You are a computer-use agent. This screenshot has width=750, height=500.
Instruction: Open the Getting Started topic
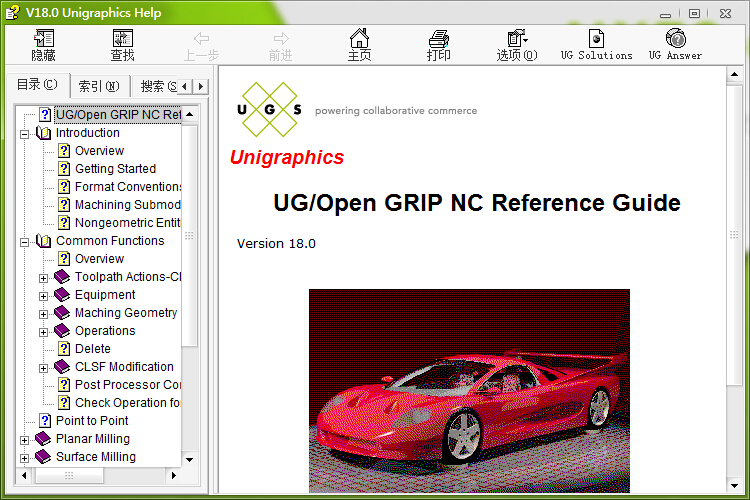115,169
